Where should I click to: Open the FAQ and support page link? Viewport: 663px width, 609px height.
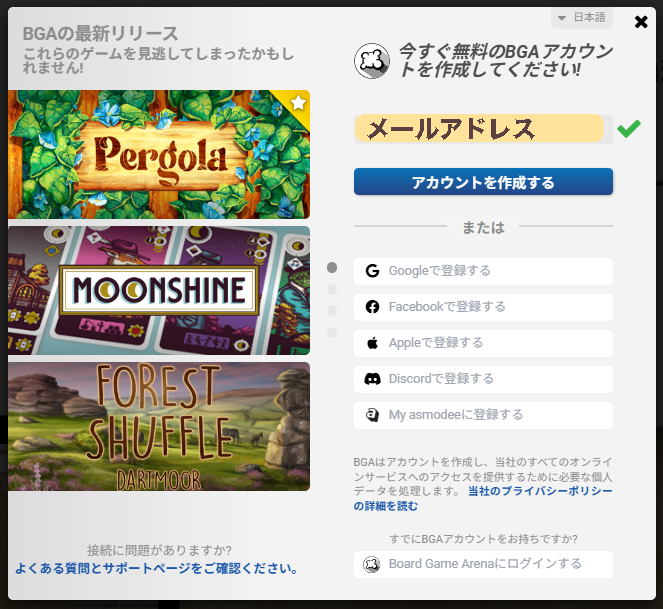click(157, 568)
